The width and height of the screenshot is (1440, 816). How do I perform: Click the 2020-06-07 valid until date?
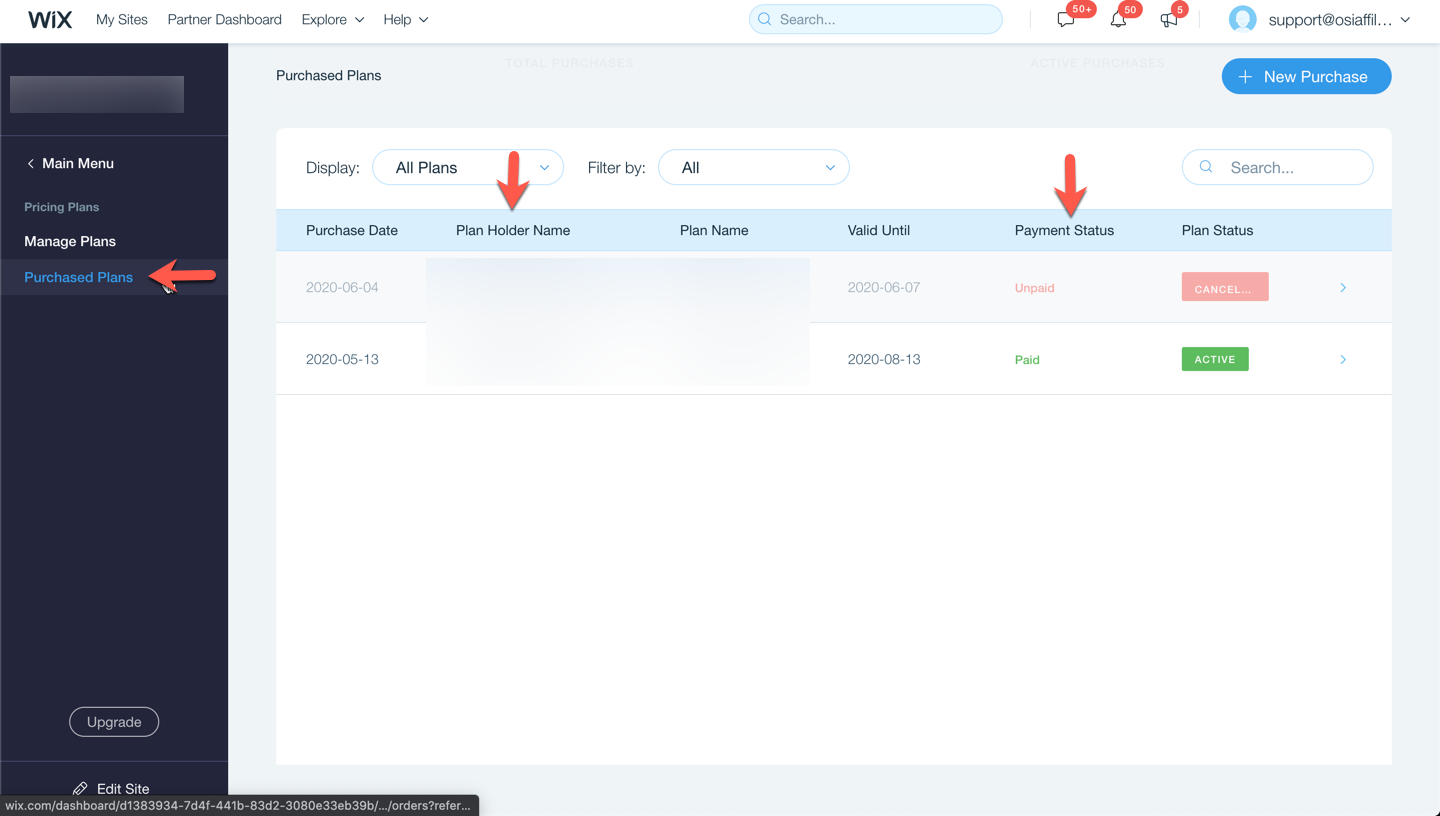(x=884, y=287)
